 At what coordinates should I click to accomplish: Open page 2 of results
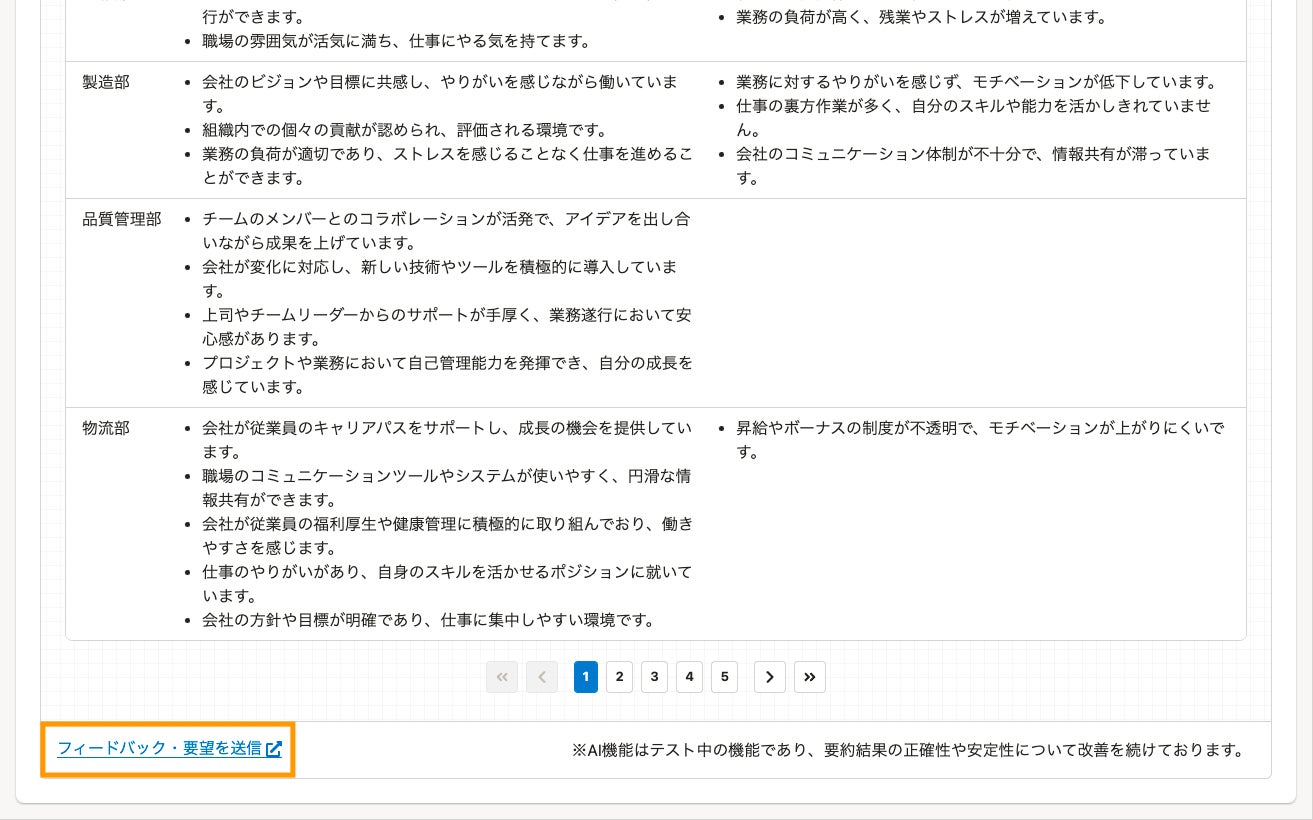tap(619, 677)
